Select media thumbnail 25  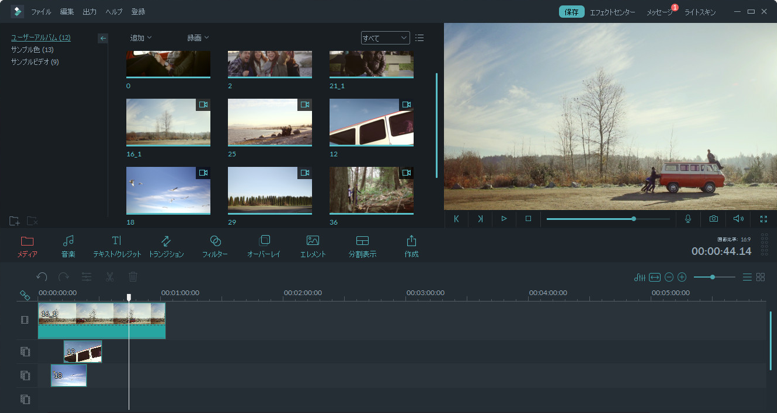[270, 122]
